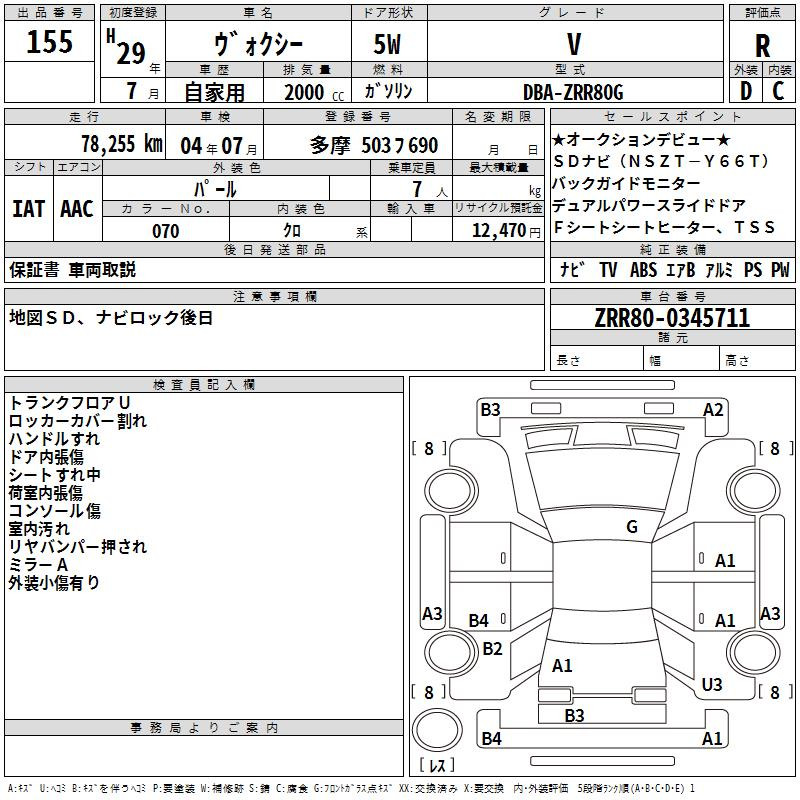
Task: Click the B2 damage mark on diagram
Action: (492, 649)
